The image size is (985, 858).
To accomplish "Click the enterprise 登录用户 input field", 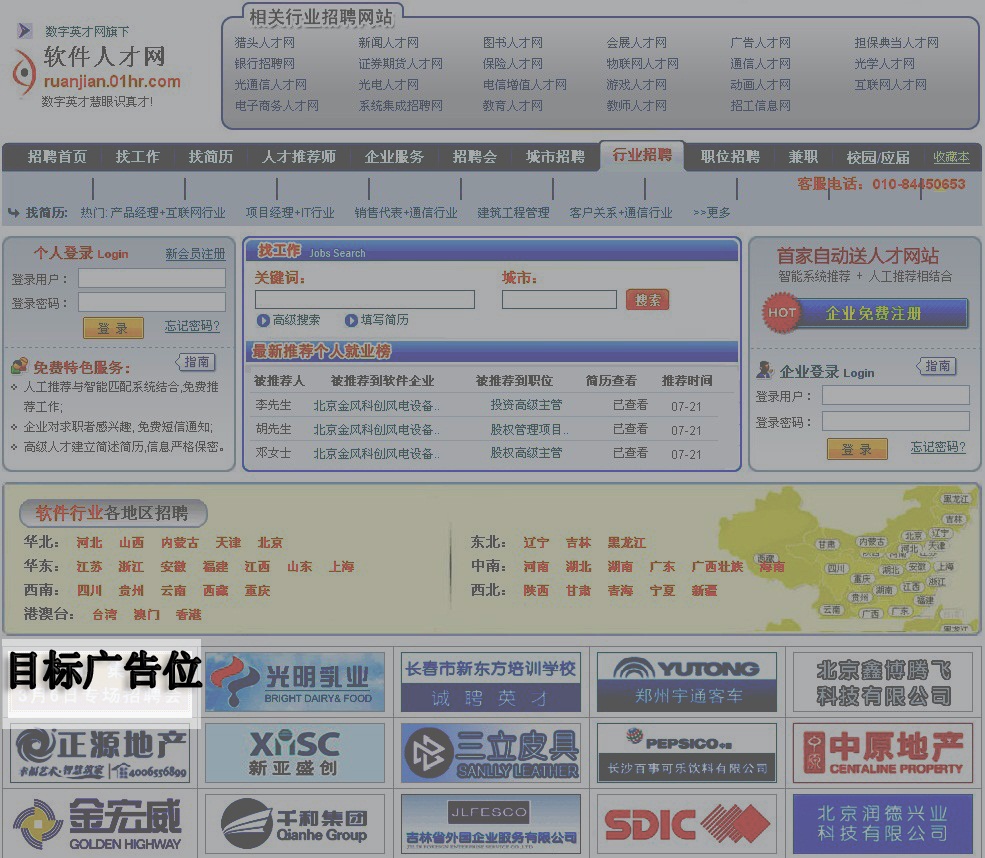I will (896, 395).
